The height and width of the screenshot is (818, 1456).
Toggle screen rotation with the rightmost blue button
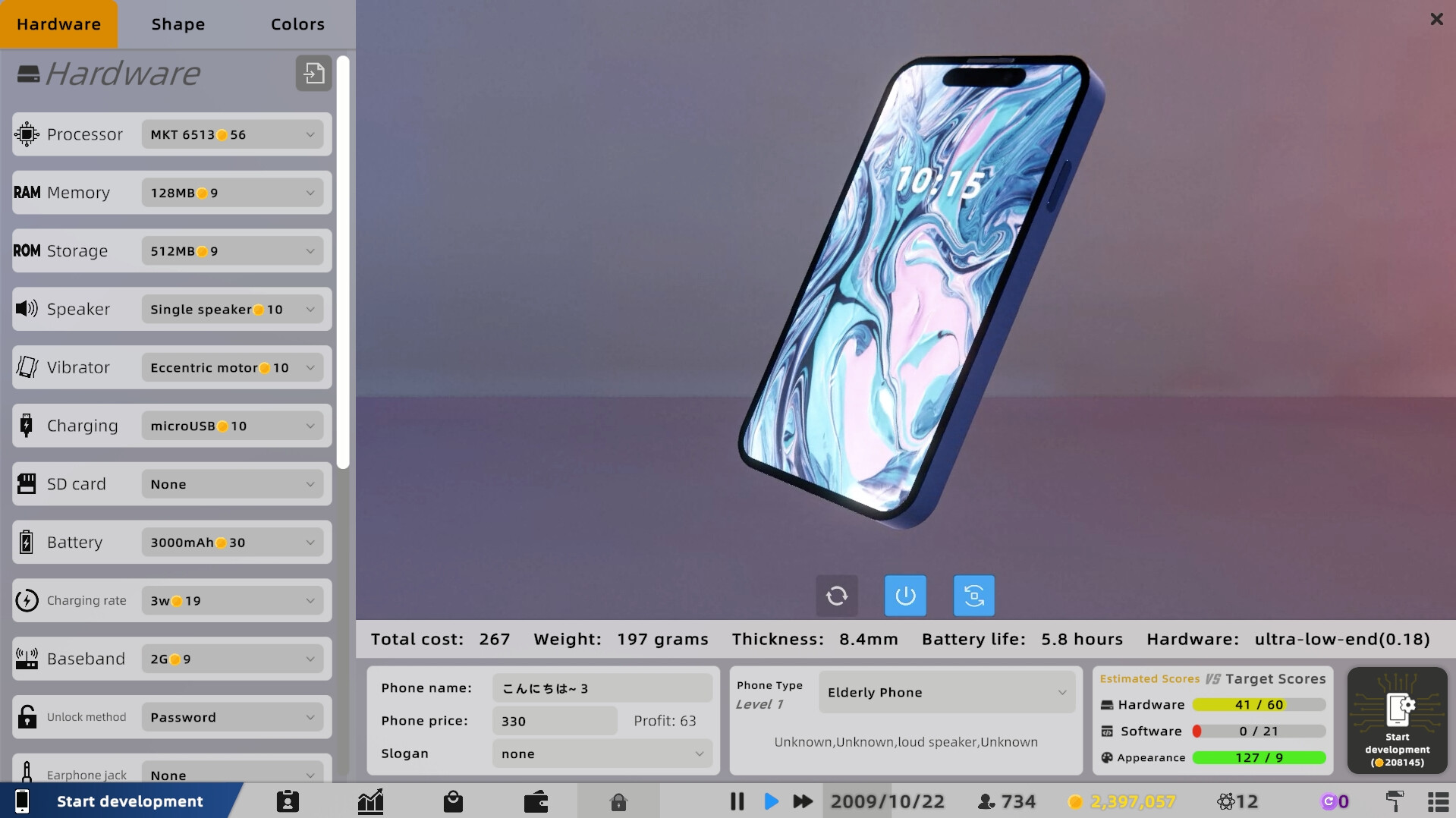pos(973,596)
